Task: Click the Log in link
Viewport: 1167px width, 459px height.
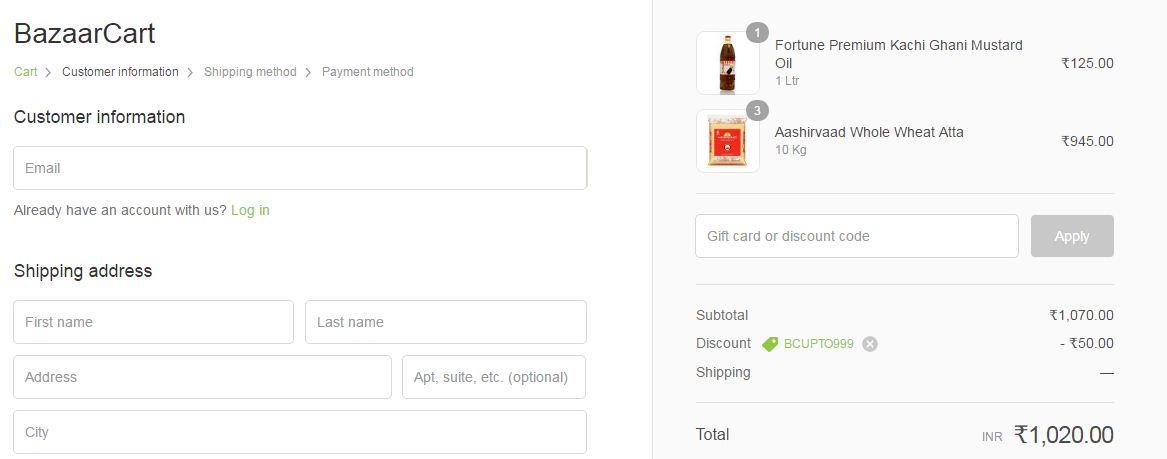Action: tap(250, 210)
